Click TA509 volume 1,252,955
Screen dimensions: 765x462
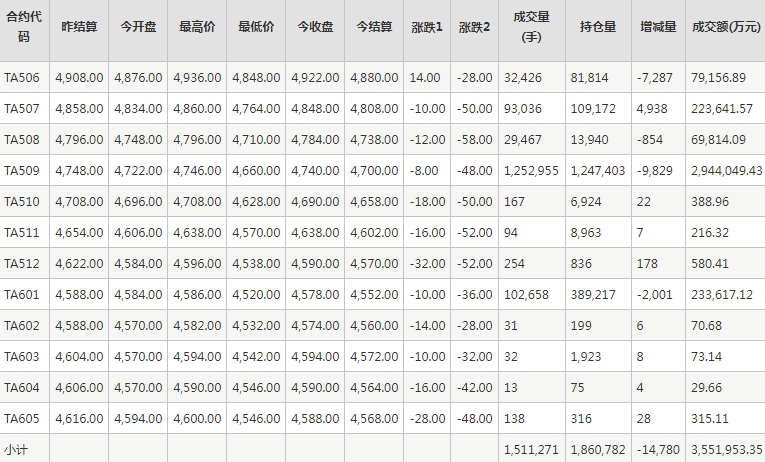(531, 171)
